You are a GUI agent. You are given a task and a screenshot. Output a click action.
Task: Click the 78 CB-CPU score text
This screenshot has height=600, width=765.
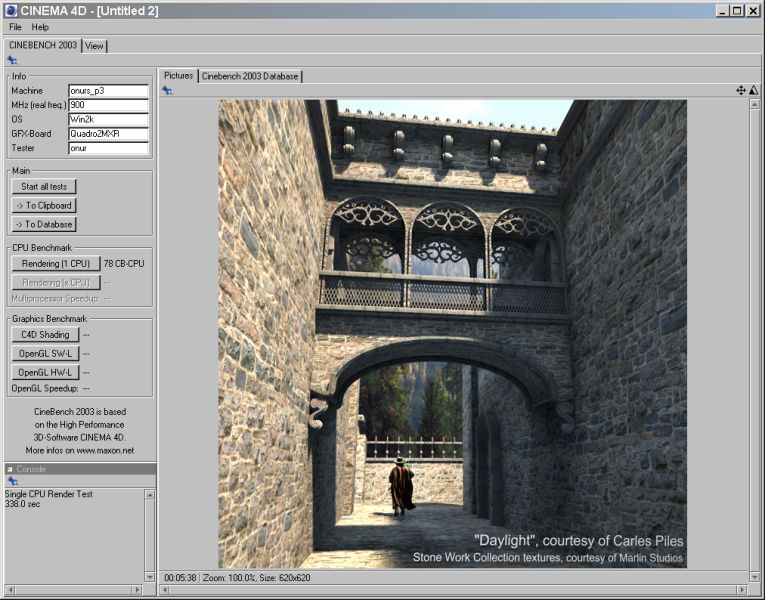[x=124, y=263]
